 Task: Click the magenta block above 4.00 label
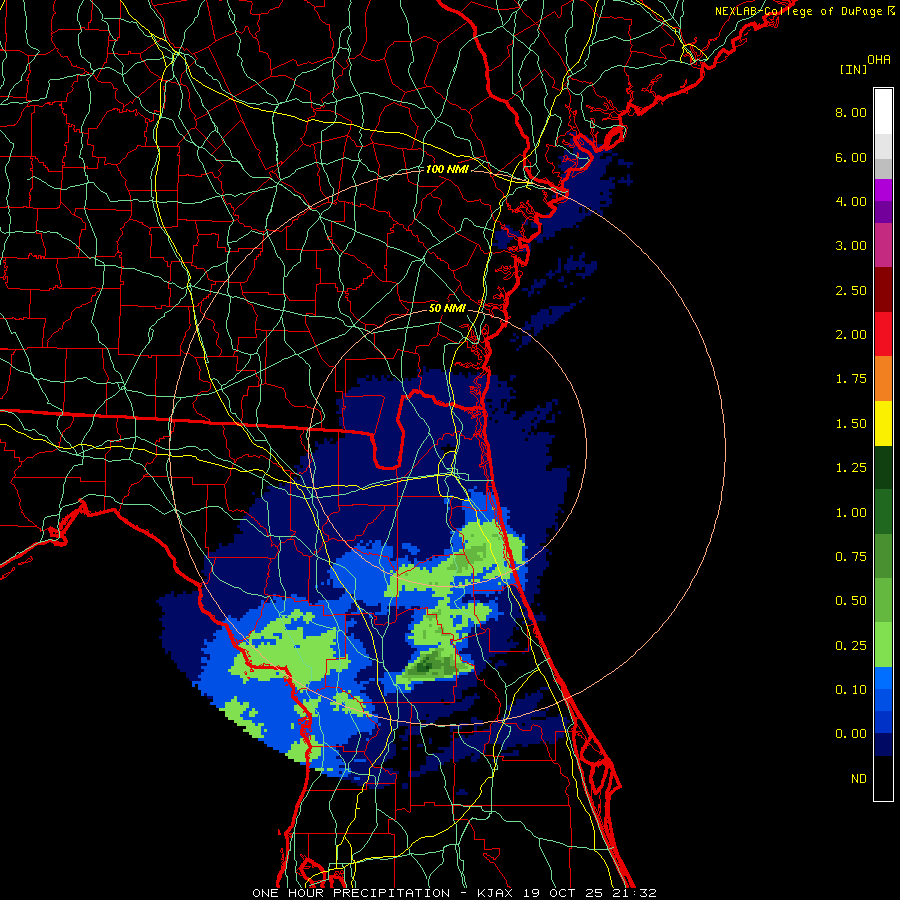(883, 190)
